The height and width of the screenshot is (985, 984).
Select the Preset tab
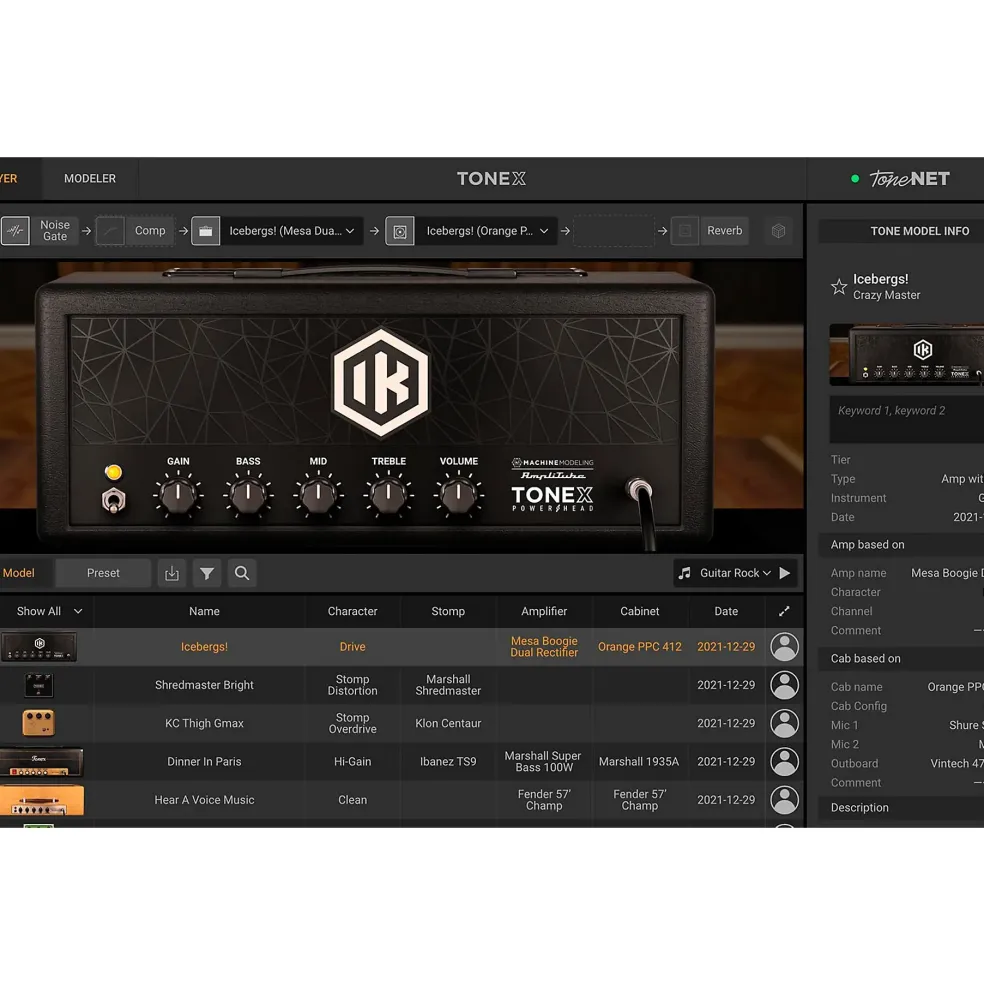click(103, 573)
